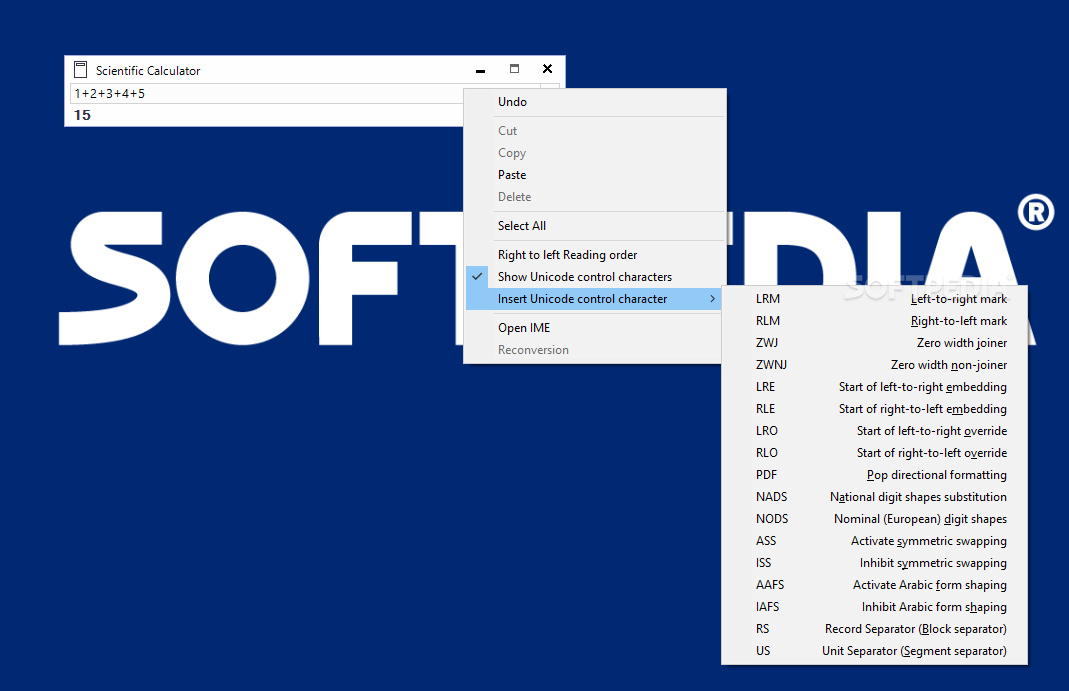Image resolution: width=1069 pixels, height=691 pixels.
Task: Close the Scientific Calculator window
Action: pos(547,69)
